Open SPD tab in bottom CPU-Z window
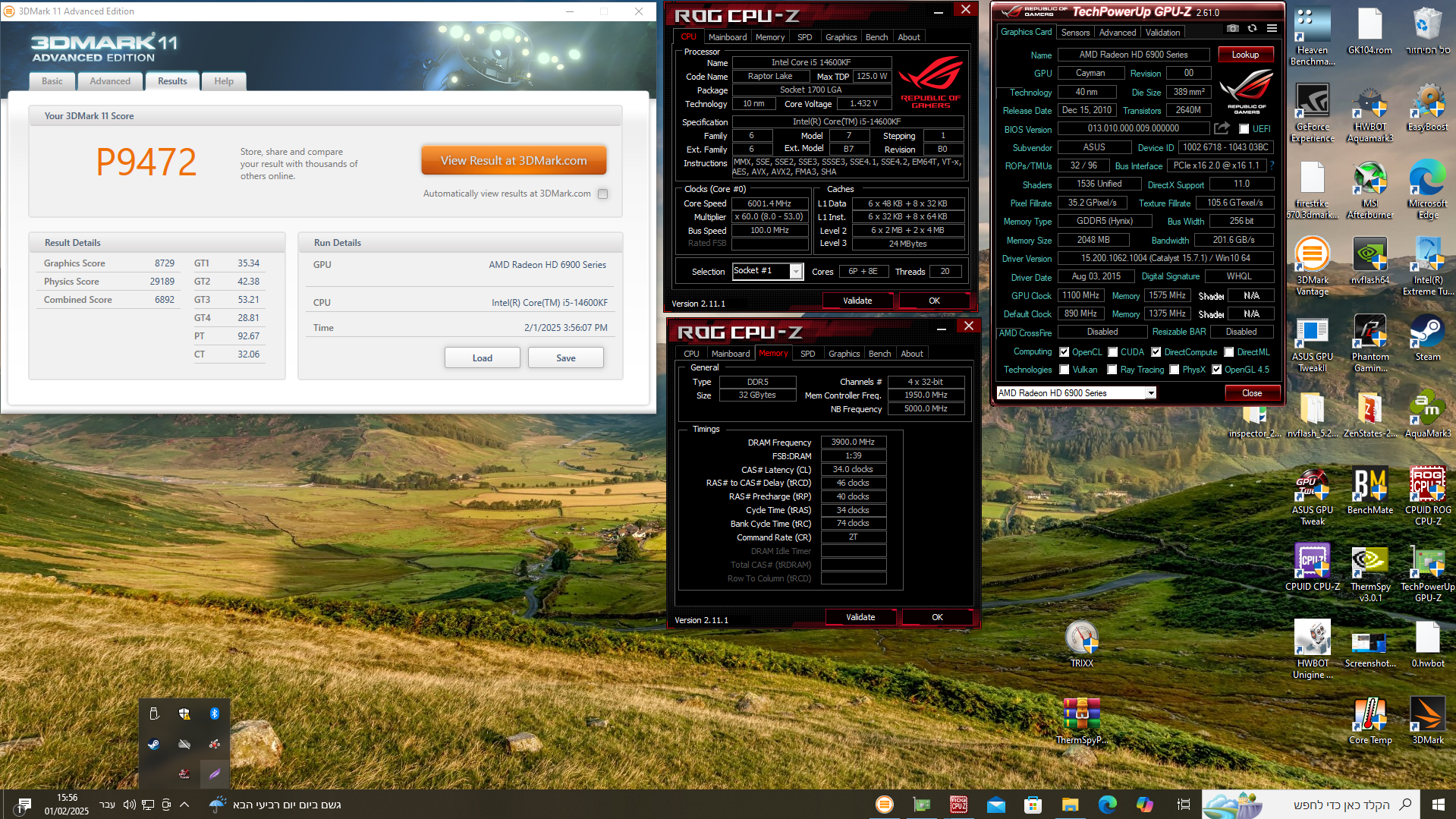Viewport: 1456px width, 819px height. click(808, 354)
